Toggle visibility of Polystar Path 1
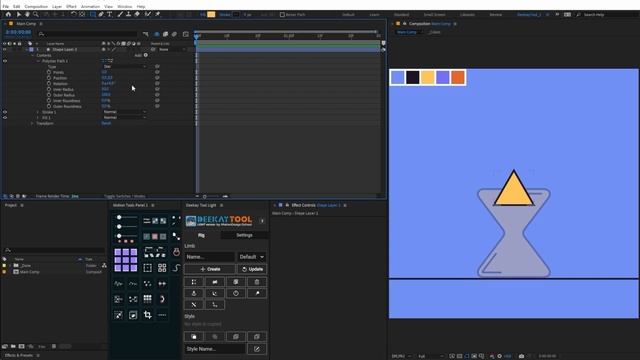The height and width of the screenshot is (360, 640). [x=5, y=61]
